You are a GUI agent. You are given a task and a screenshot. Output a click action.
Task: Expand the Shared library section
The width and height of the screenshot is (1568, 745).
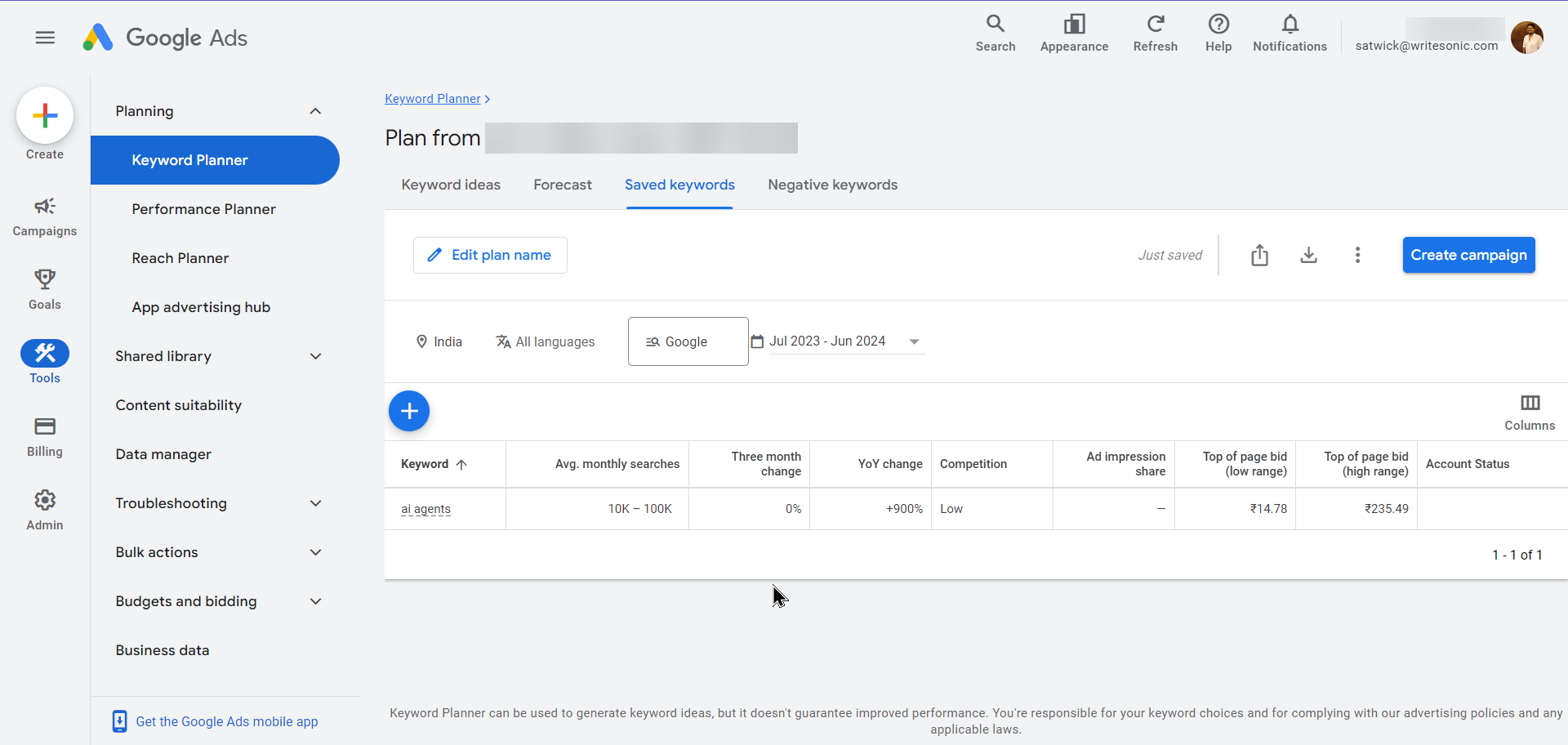pyautogui.click(x=315, y=356)
